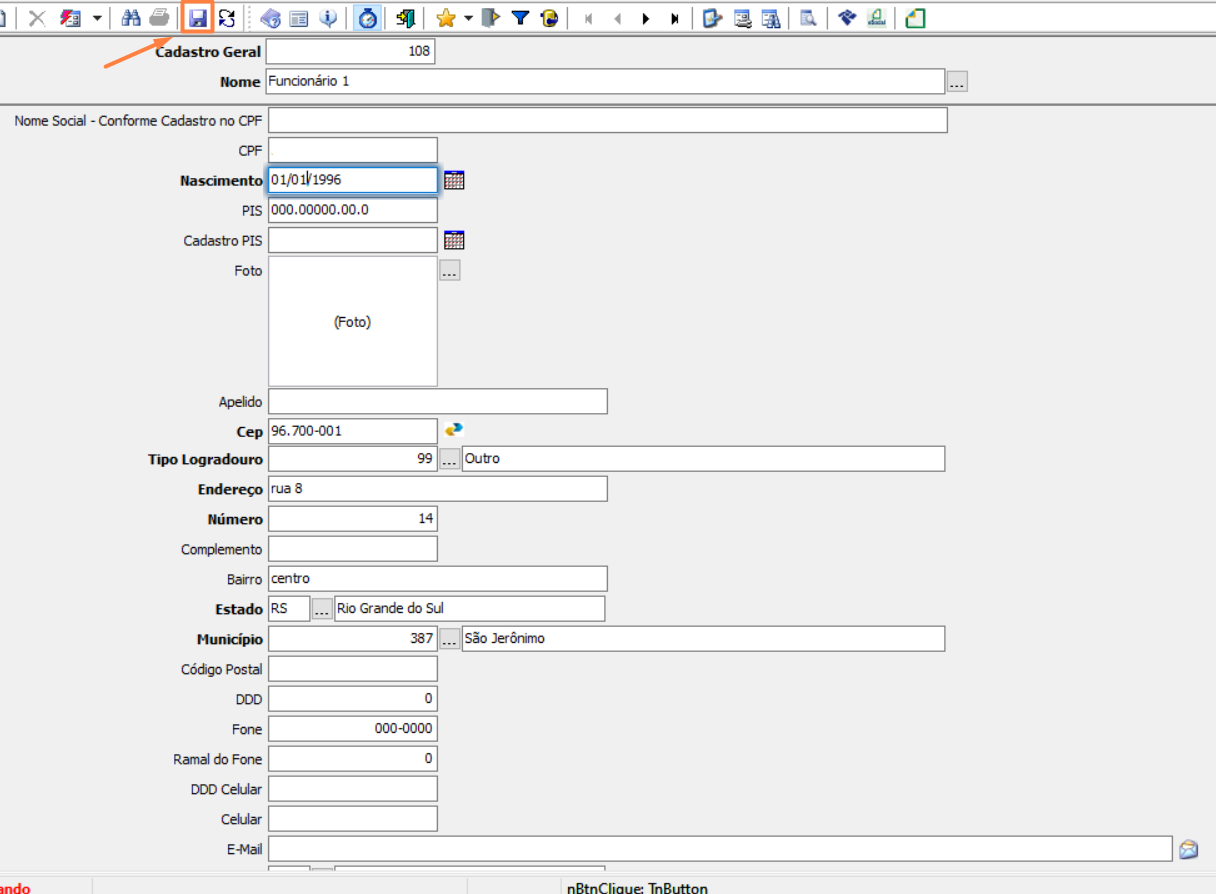Viewport: 1216px width, 894px height.
Task: Click the printer icon in toolbar
Action: [158, 18]
